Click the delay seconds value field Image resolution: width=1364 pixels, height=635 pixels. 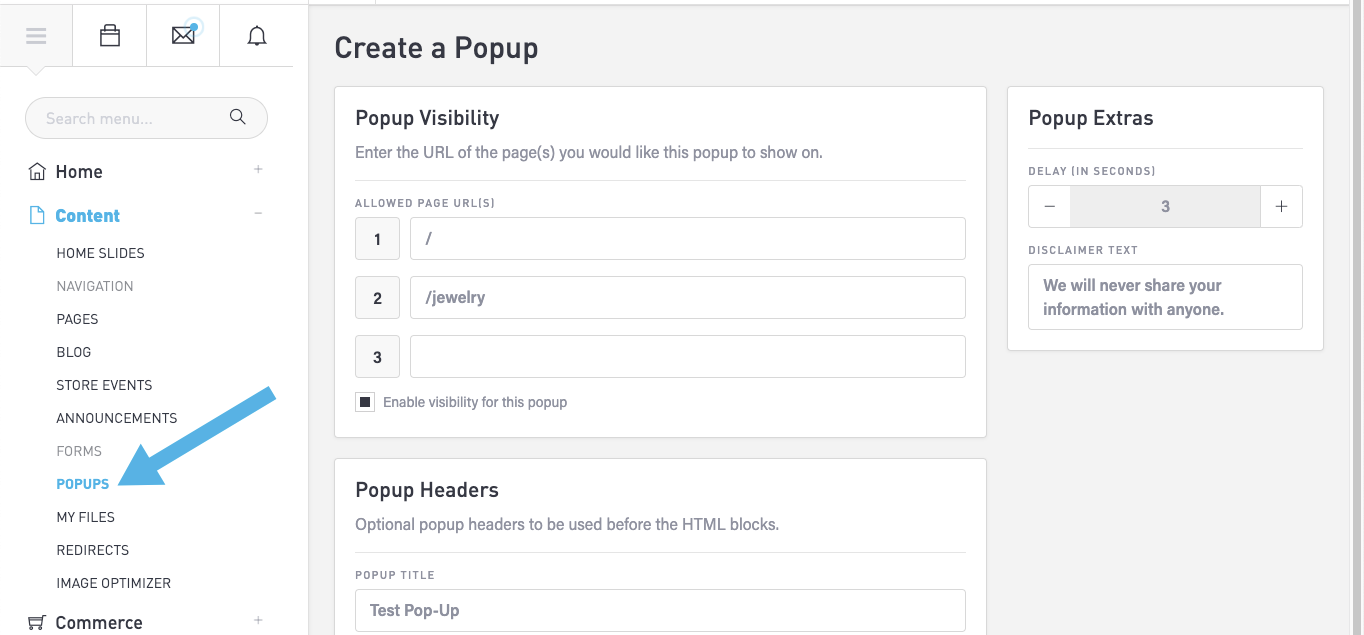(x=1165, y=207)
